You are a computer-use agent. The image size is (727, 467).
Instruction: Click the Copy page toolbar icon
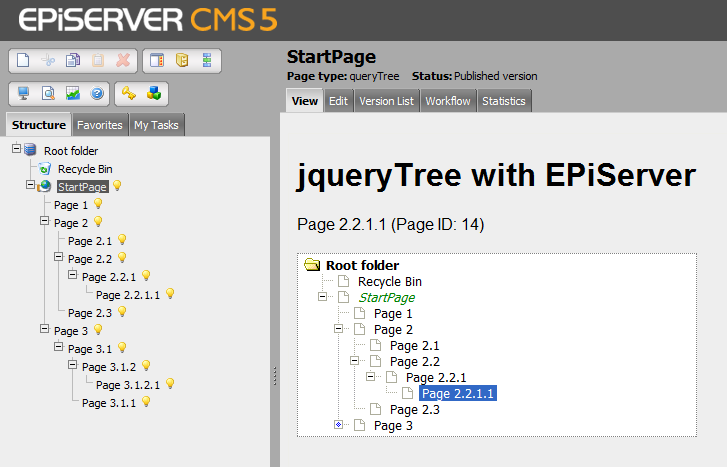(73, 60)
